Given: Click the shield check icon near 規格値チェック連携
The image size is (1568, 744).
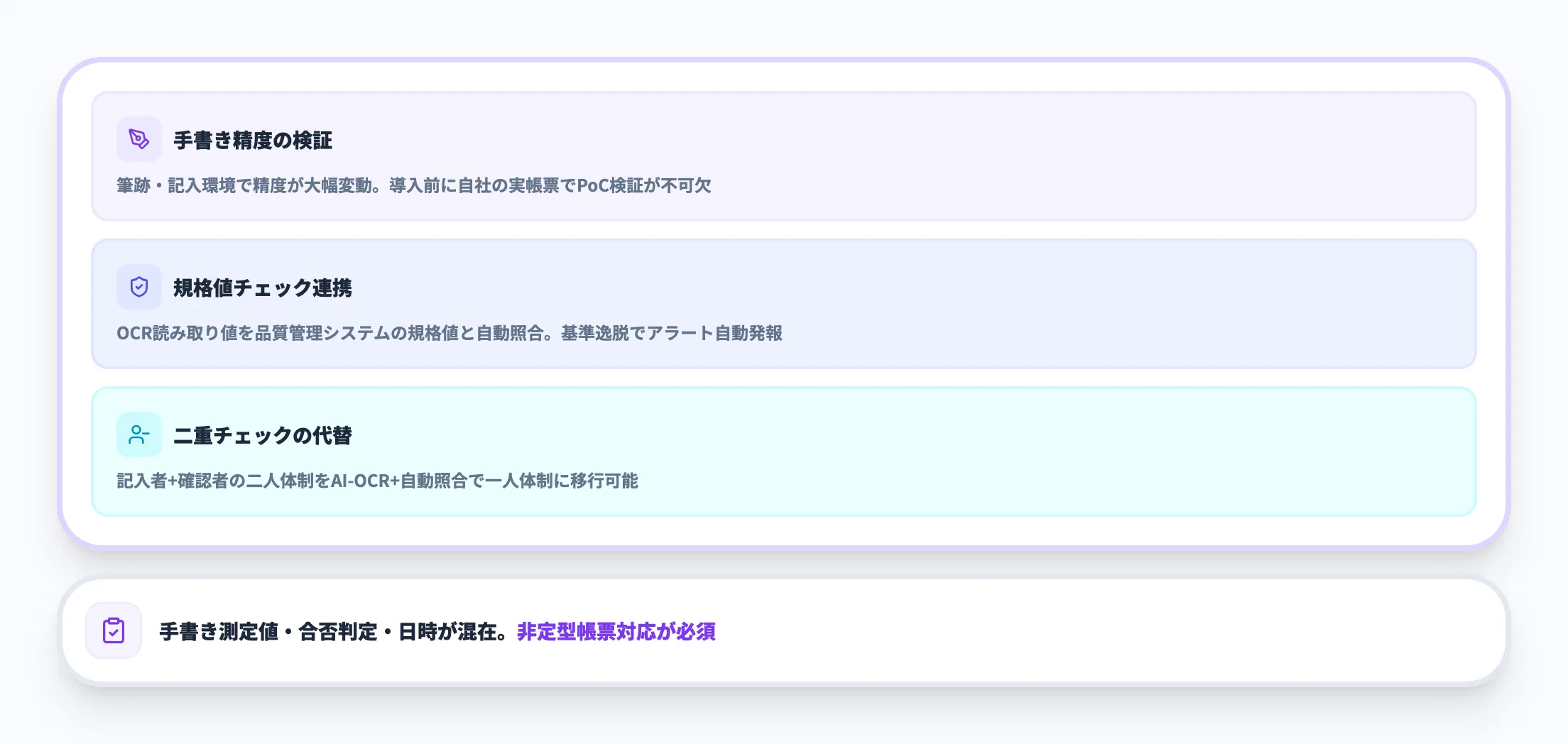Looking at the screenshot, I should point(138,287).
